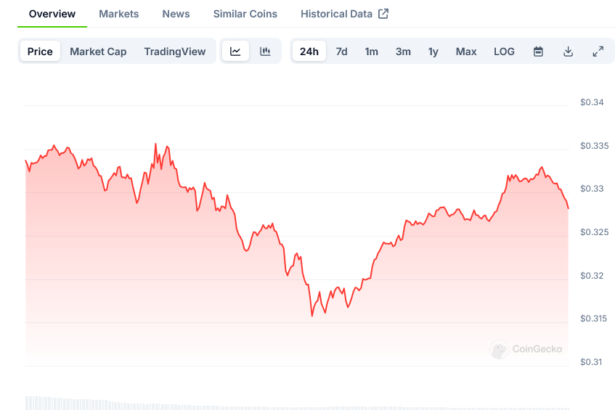The image size is (615, 410).
Task: Switch to candlestick chart icon
Action: 265,51
